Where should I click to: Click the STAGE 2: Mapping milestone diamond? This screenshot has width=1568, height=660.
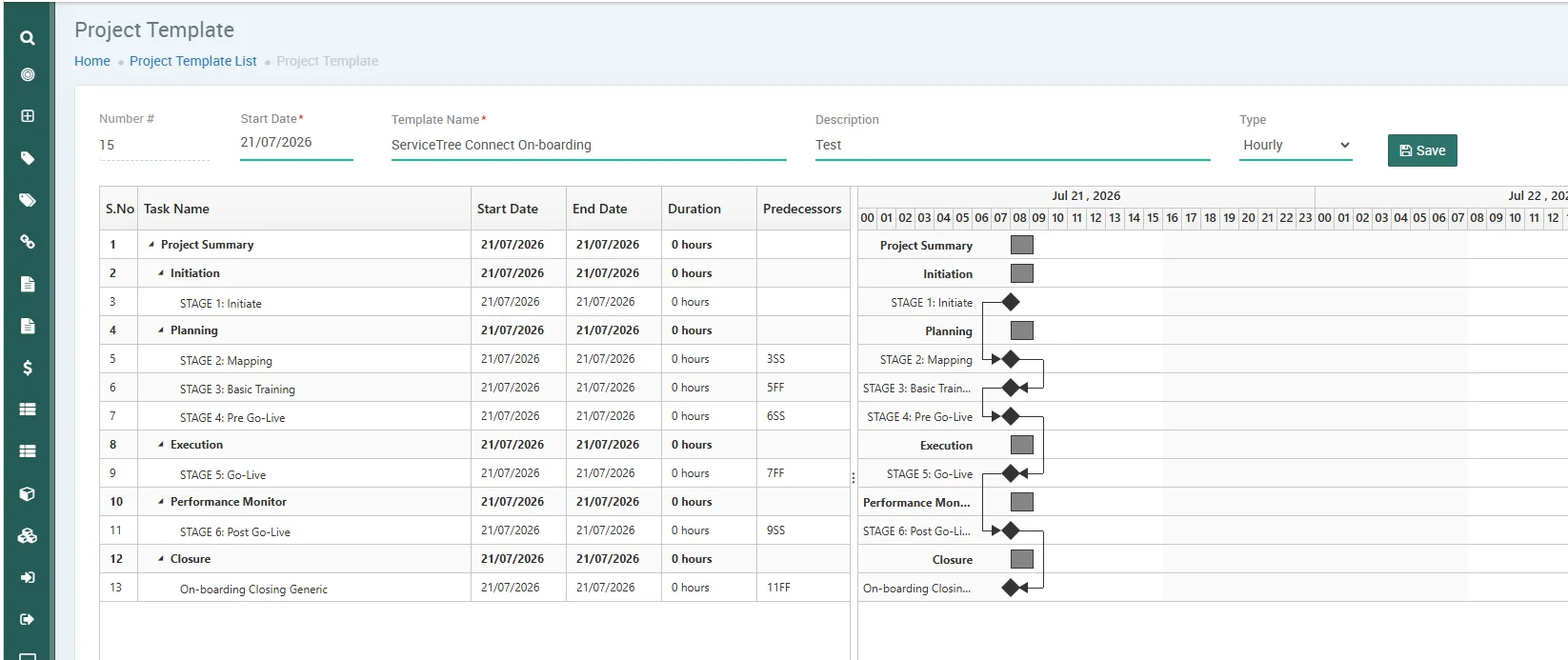[x=1011, y=359]
